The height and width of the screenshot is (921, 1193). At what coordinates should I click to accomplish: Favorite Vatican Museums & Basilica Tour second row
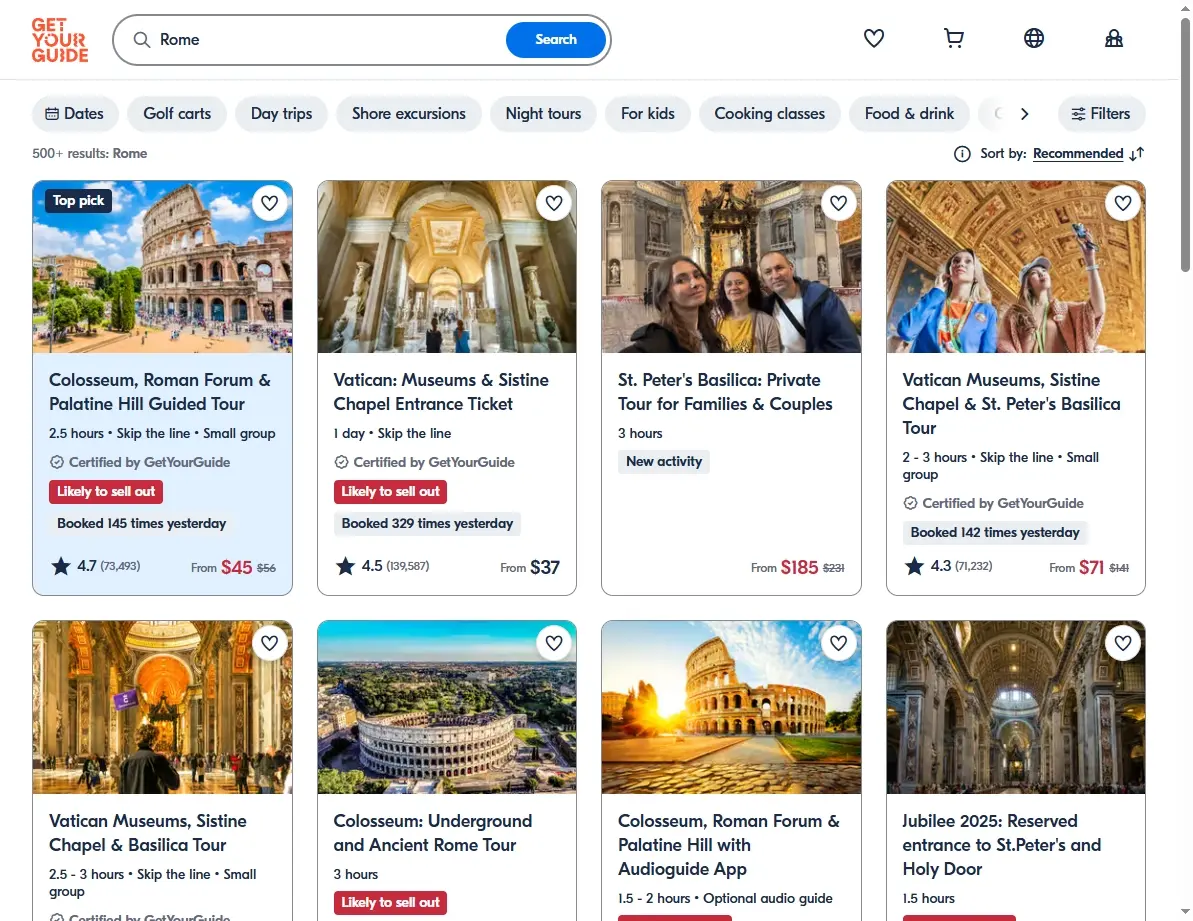coord(269,643)
